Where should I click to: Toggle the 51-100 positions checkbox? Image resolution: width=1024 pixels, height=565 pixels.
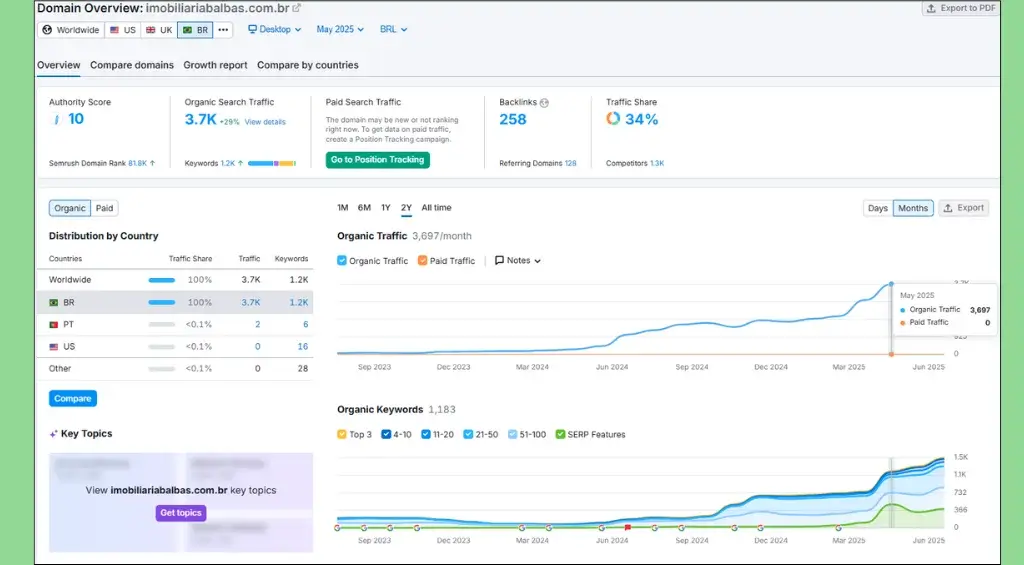coord(513,434)
